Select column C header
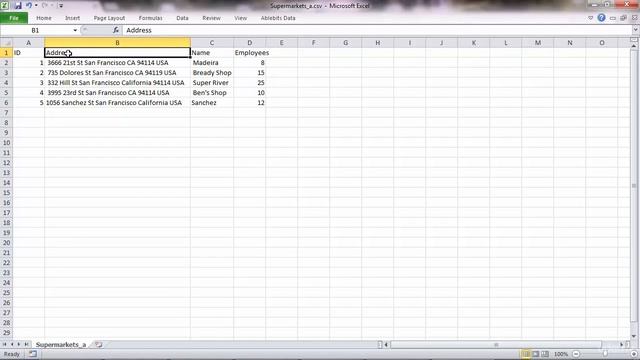Image resolution: width=640 pixels, height=360 pixels. 212,42
